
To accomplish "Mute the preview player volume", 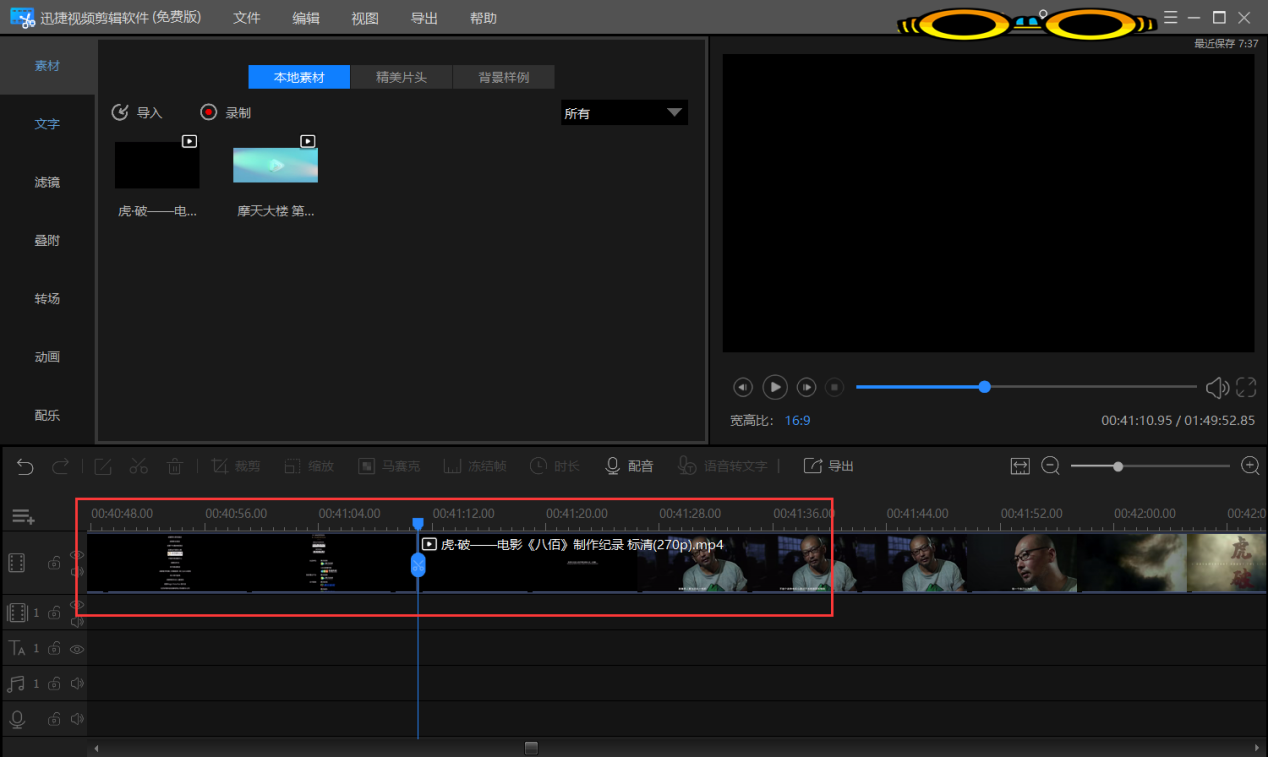I will [x=1217, y=387].
